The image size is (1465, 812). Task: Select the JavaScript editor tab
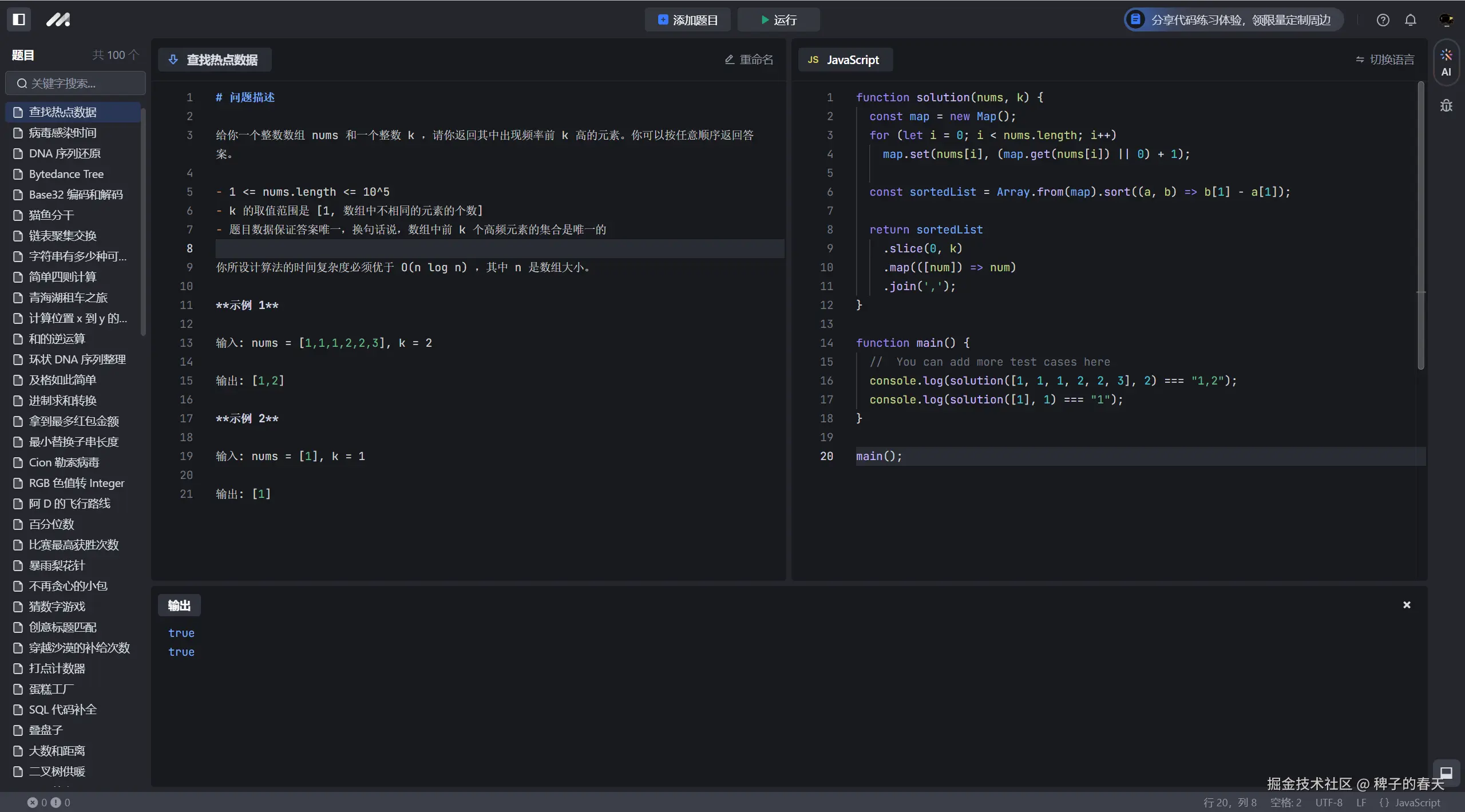[845, 60]
